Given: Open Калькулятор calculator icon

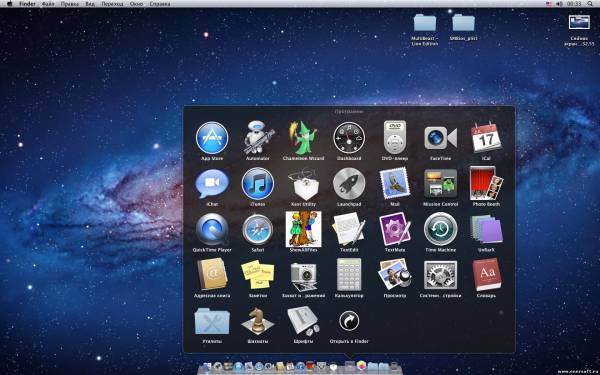Looking at the screenshot, I should pos(349,275).
